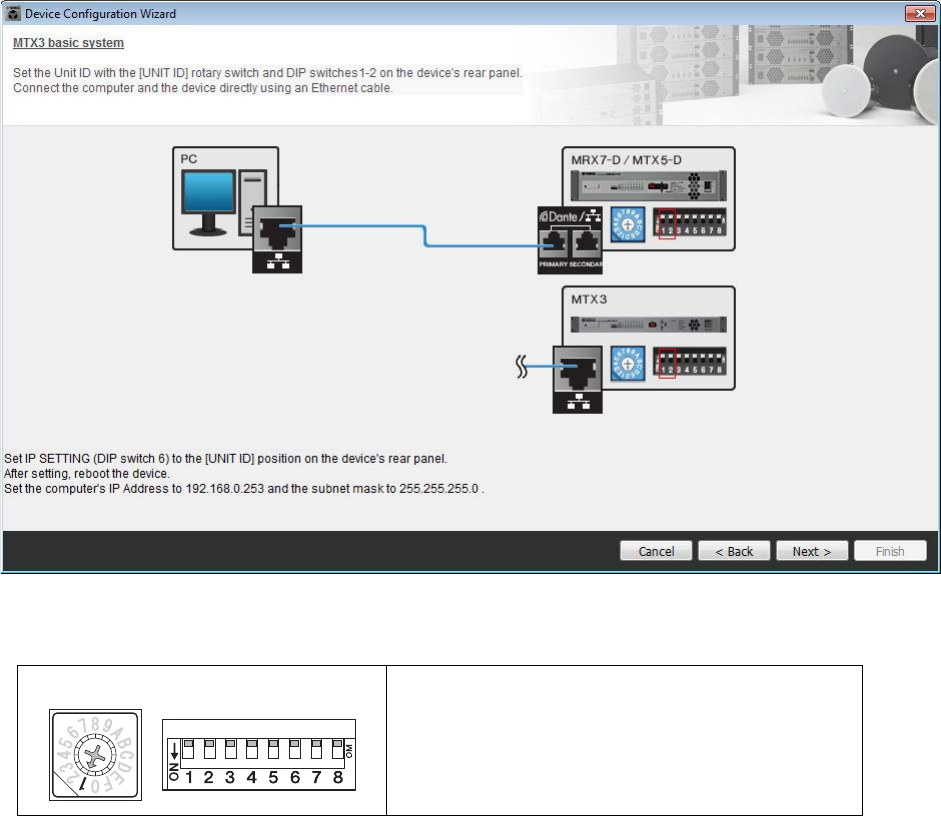Click the Ethernet cable connection instruction text

[x=203, y=88]
